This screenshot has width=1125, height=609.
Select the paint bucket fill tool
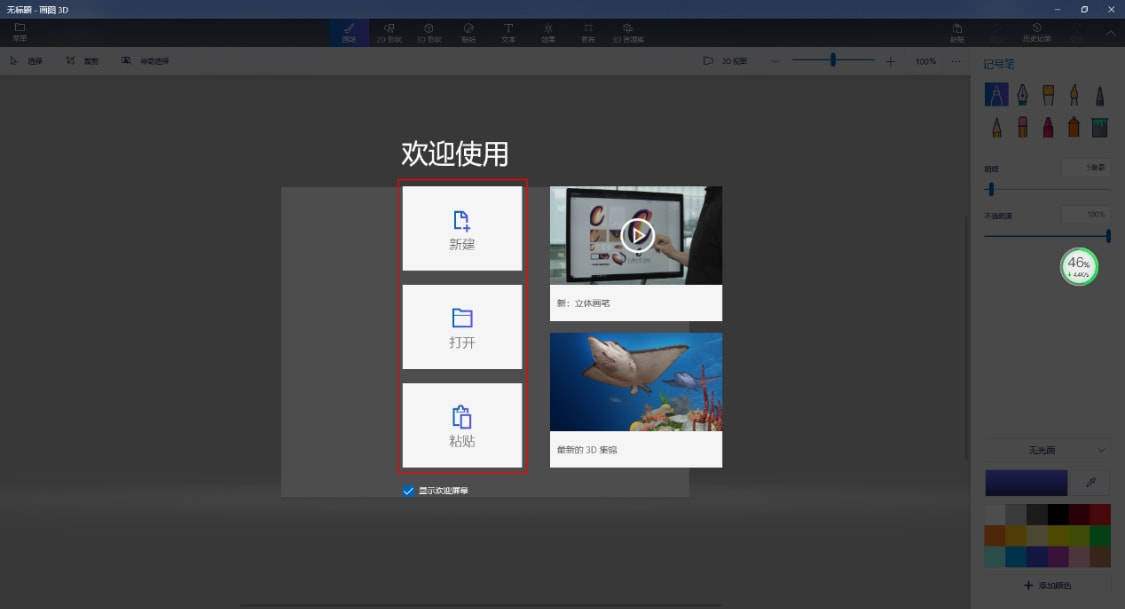(1100, 127)
